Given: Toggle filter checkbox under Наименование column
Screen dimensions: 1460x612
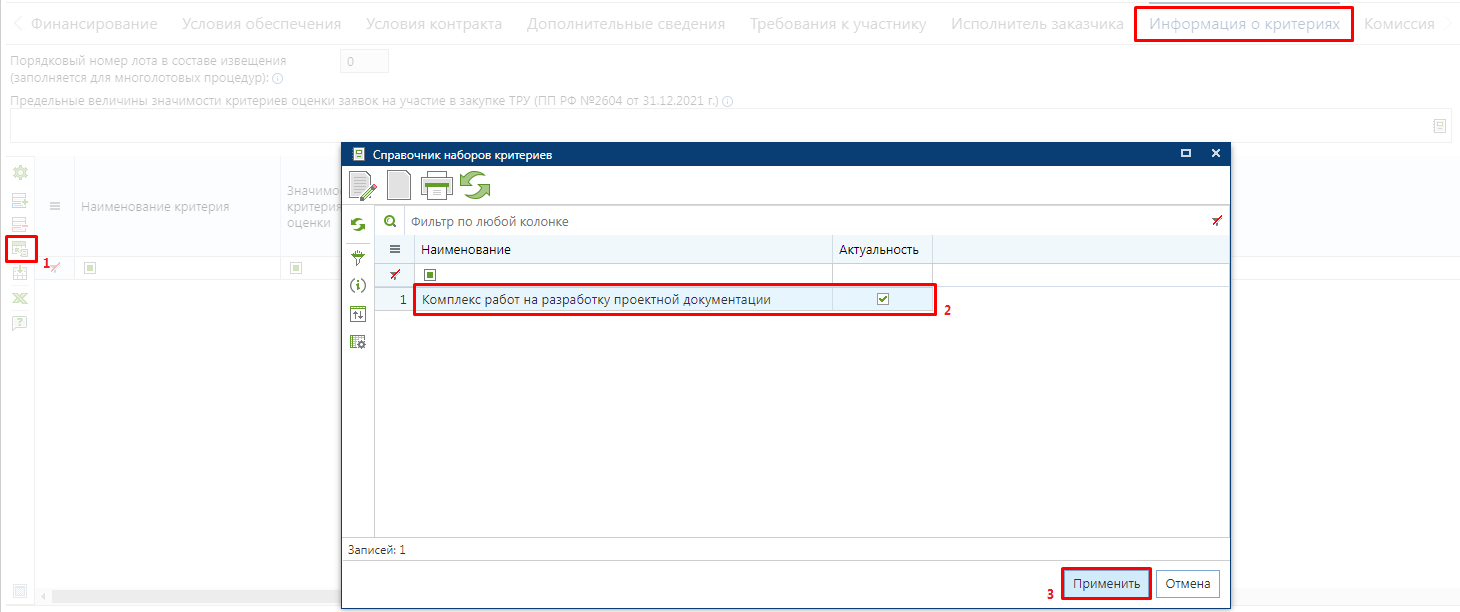Looking at the screenshot, I should [430, 274].
